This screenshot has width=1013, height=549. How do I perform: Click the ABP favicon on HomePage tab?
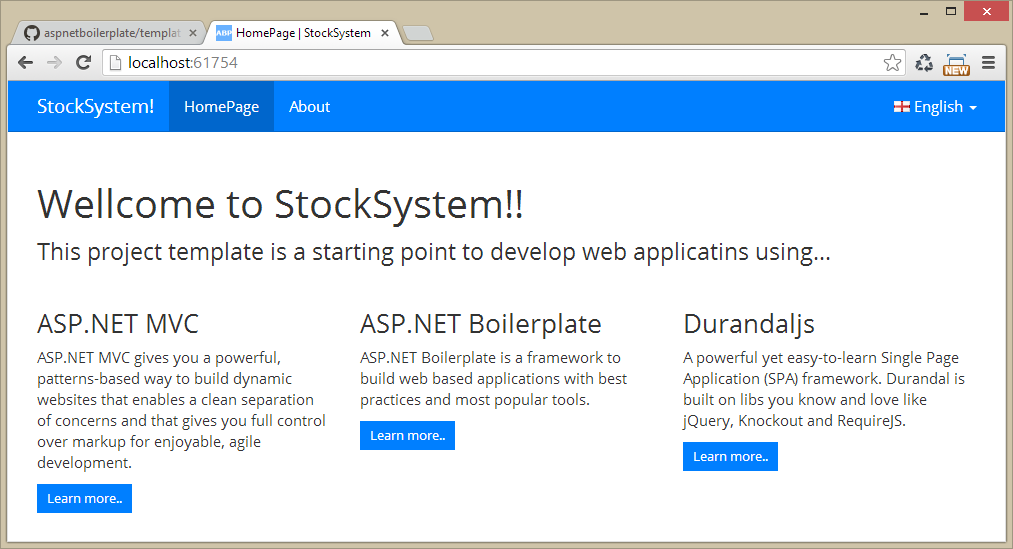[x=224, y=33]
